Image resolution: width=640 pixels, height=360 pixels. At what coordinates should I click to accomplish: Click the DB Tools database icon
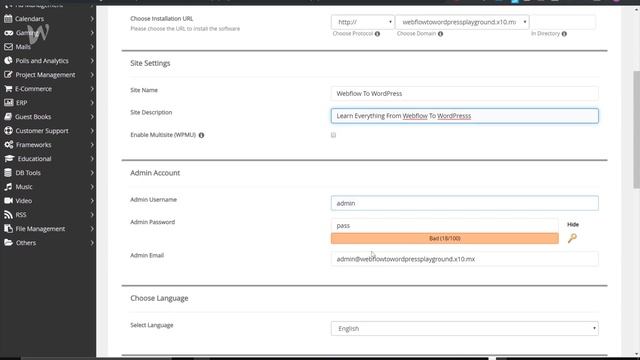[8, 173]
